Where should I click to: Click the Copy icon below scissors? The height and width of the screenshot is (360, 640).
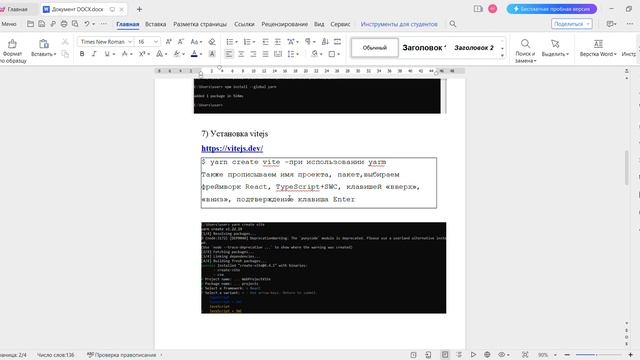(x=65, y=54)
